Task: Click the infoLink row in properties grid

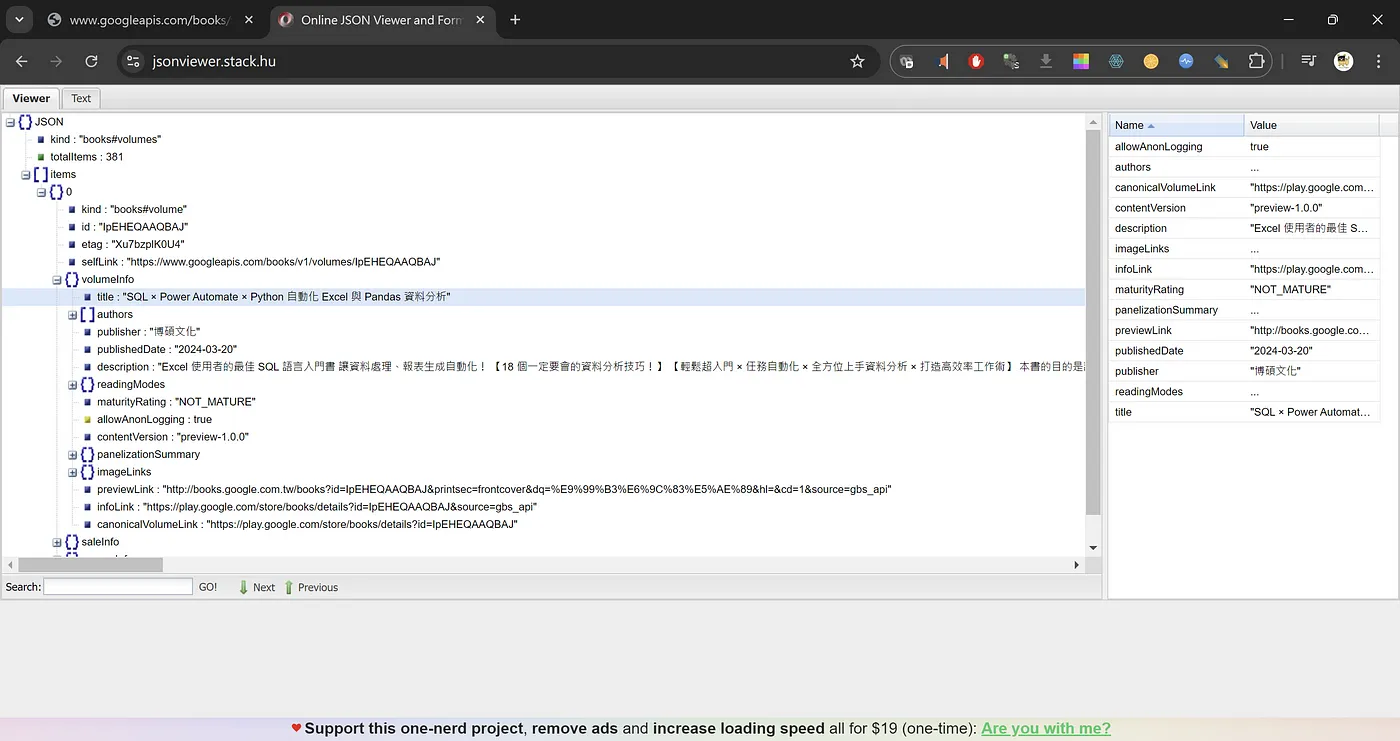Action: click(1244, 269)
